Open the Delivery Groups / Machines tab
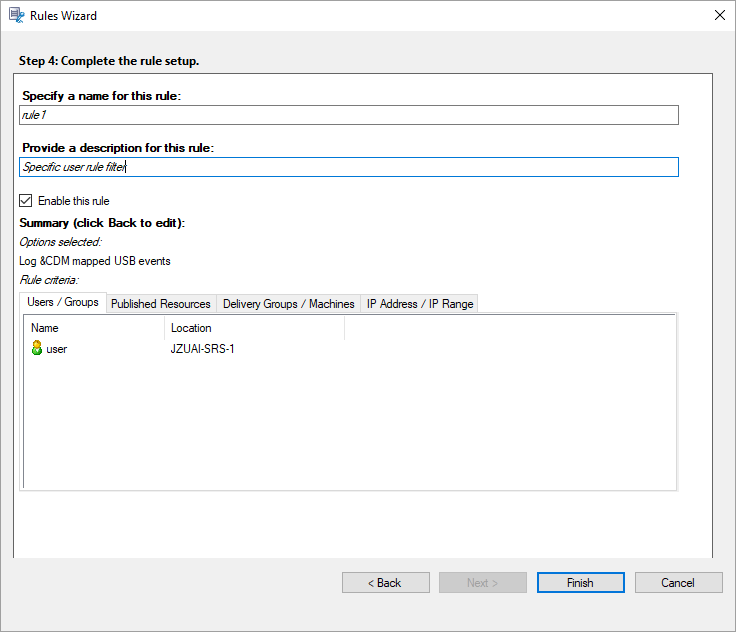Image resolution: width=737 pixels, height=633 pixels. 288,304
